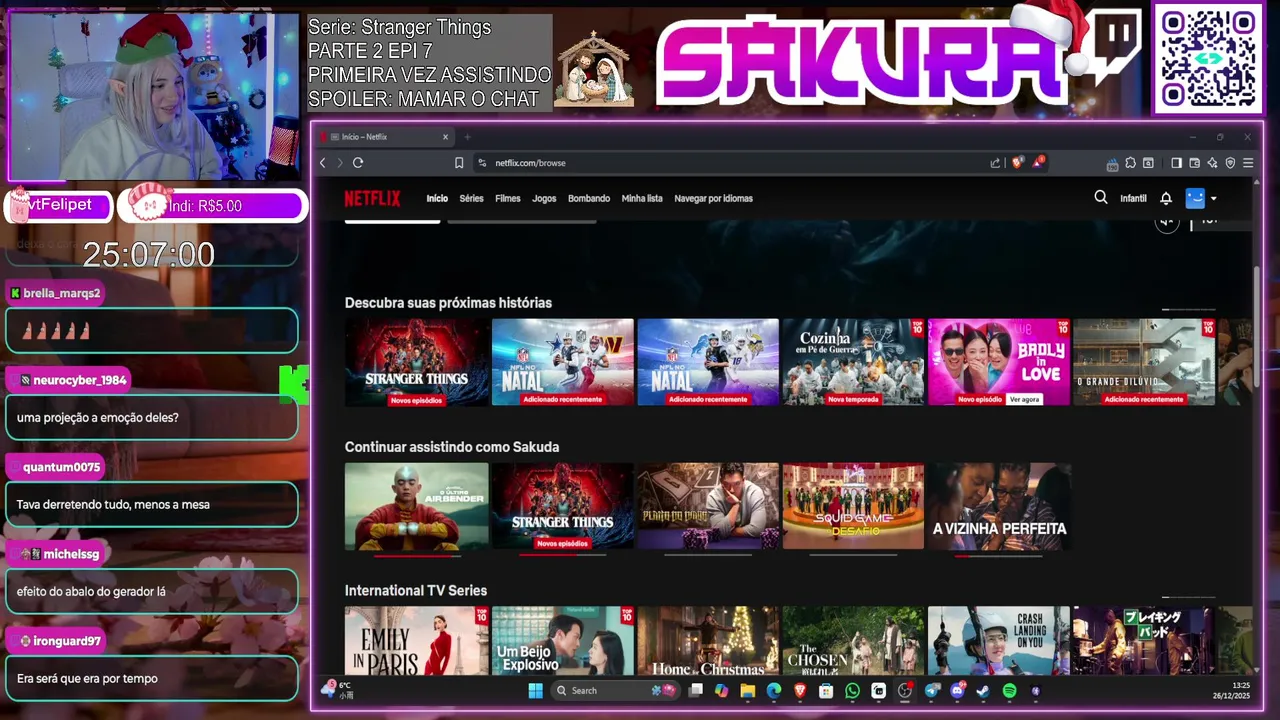The image size is (1280, 720).
Task: Open Minha lista menu item
Action: coord(642,198)
